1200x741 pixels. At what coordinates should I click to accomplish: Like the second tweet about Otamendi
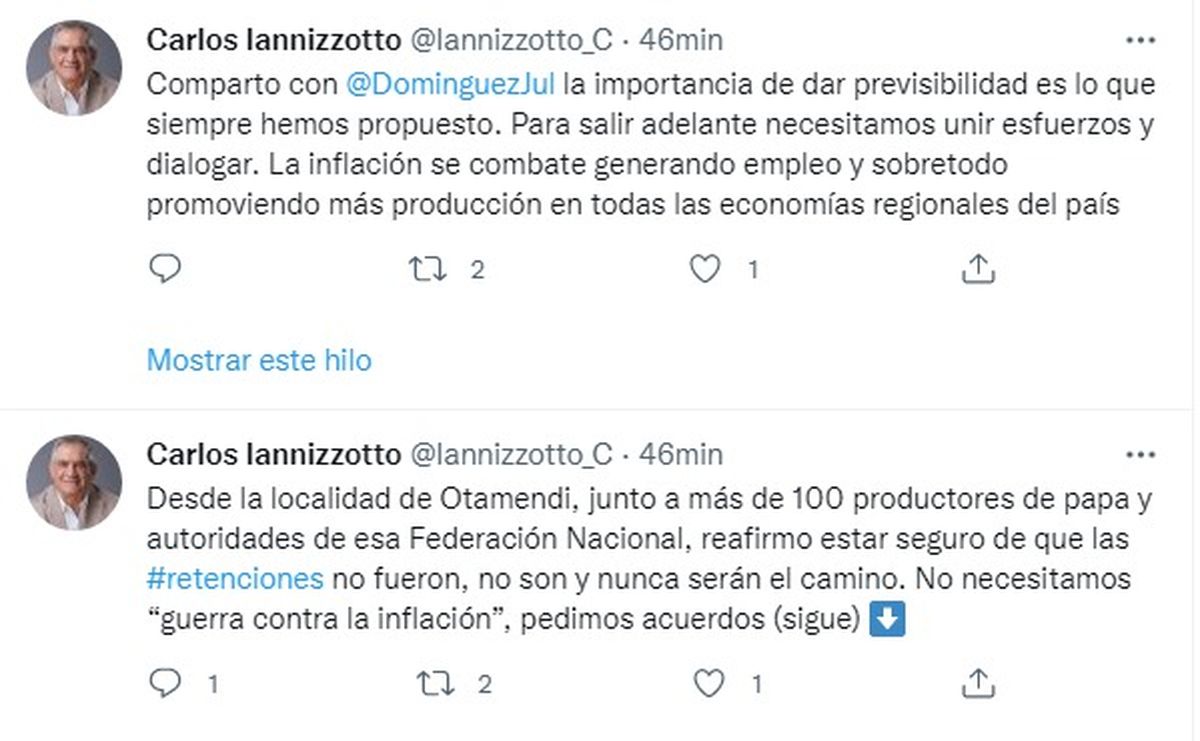tap(708, 683)
